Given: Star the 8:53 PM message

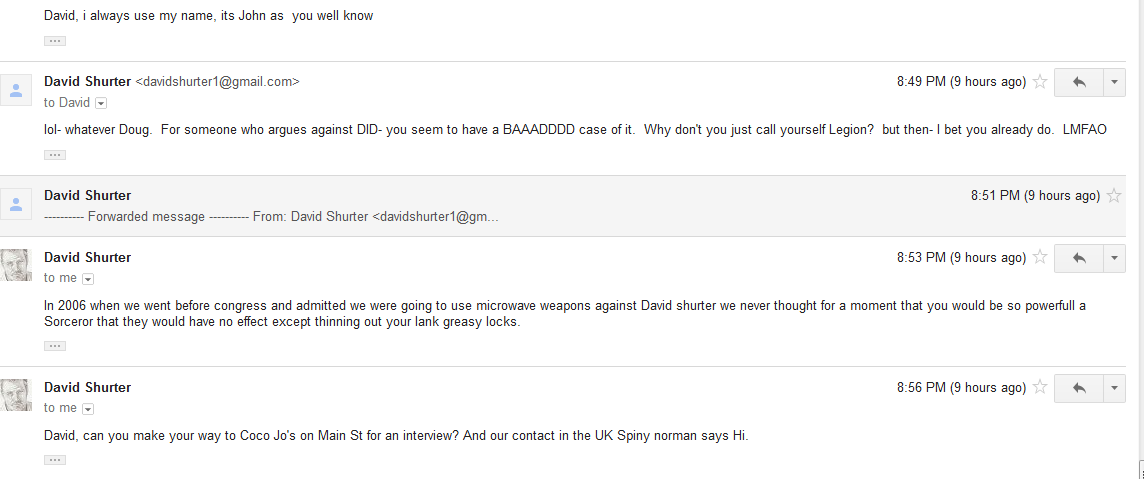Looking at the screenshot, I should point(1040,257).
